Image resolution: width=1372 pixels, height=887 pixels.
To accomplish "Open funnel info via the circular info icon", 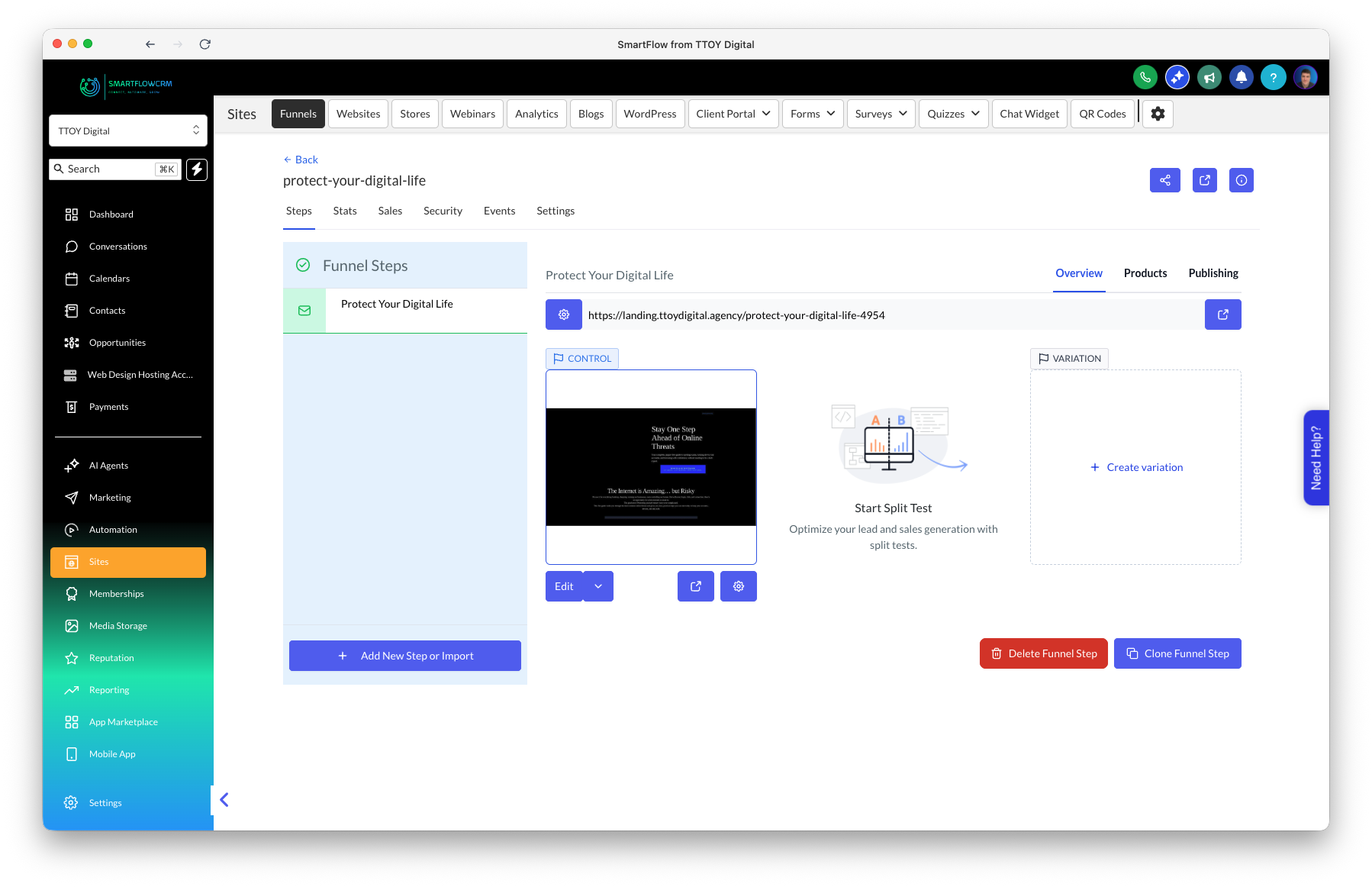I will tap(1241, 180).
